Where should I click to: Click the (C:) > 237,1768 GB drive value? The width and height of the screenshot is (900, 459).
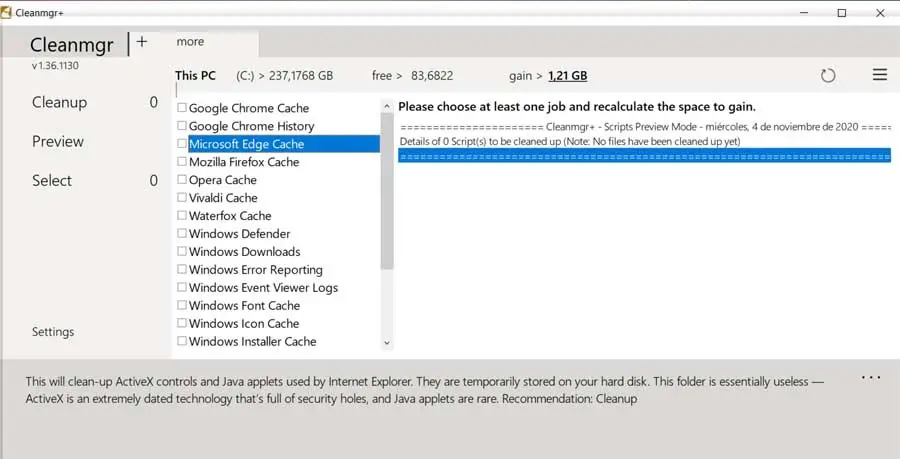285,76
